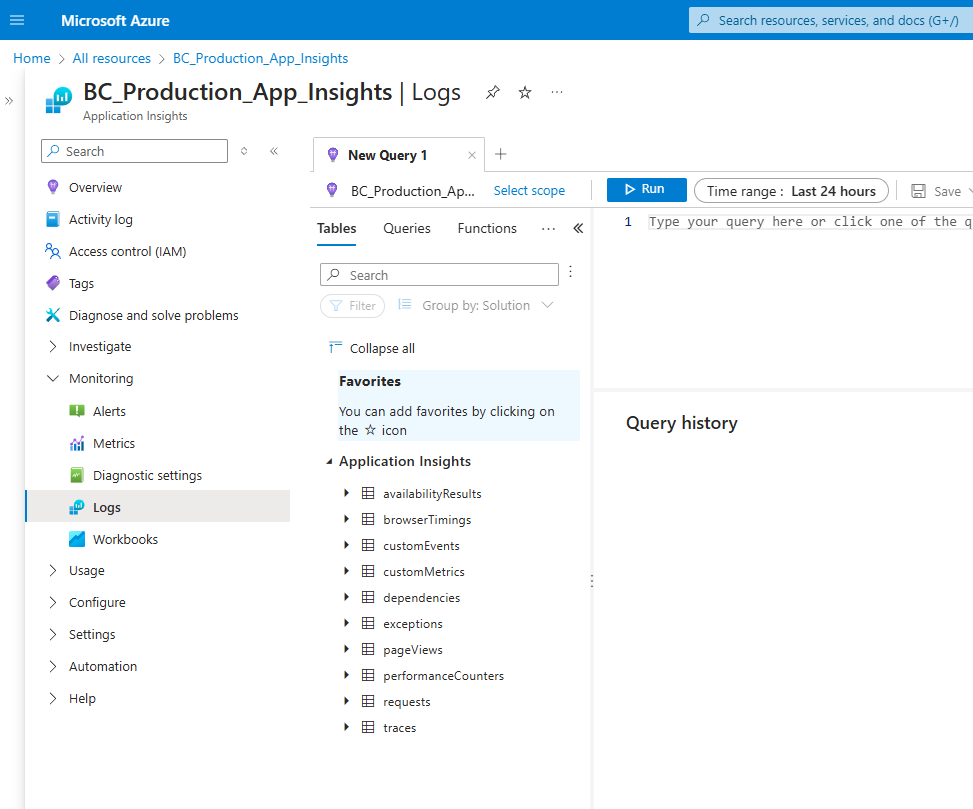Screen dimensions: 973x809
Task: Click the availabilityResults table icon
Action: (x=368, y=493)
